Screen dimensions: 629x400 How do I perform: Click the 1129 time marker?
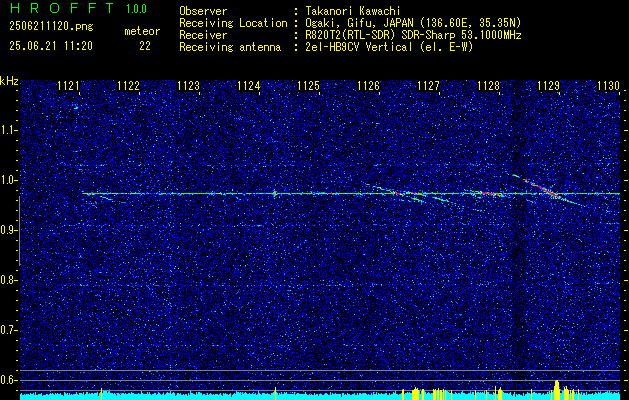pyautogui.click(x=548, y=86)
